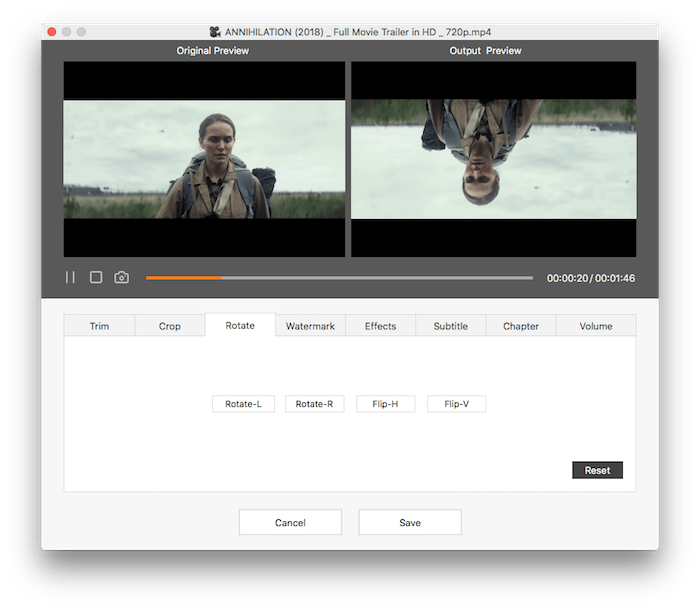Click the playback progress slider
Viewport: 700px width, 609px height.
339,278
